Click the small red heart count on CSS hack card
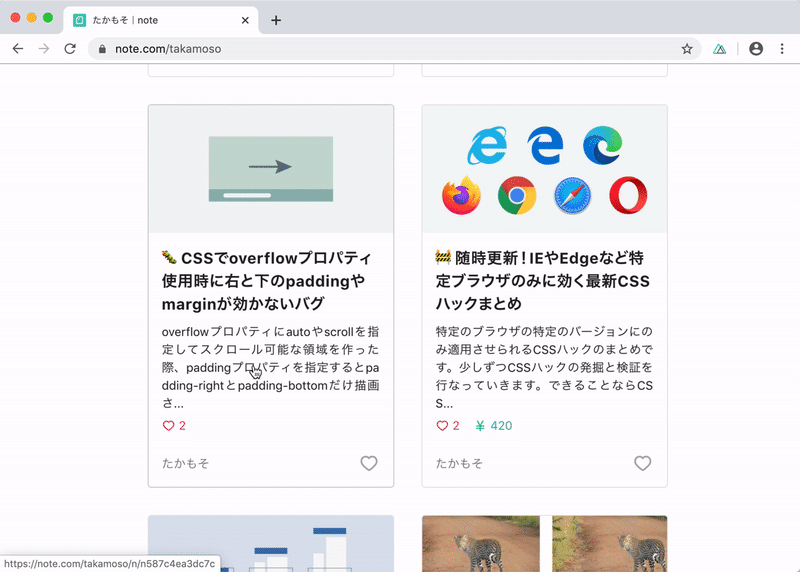Image resolution: width=800 pixels, height=572 pixels. tap(447, 426)
